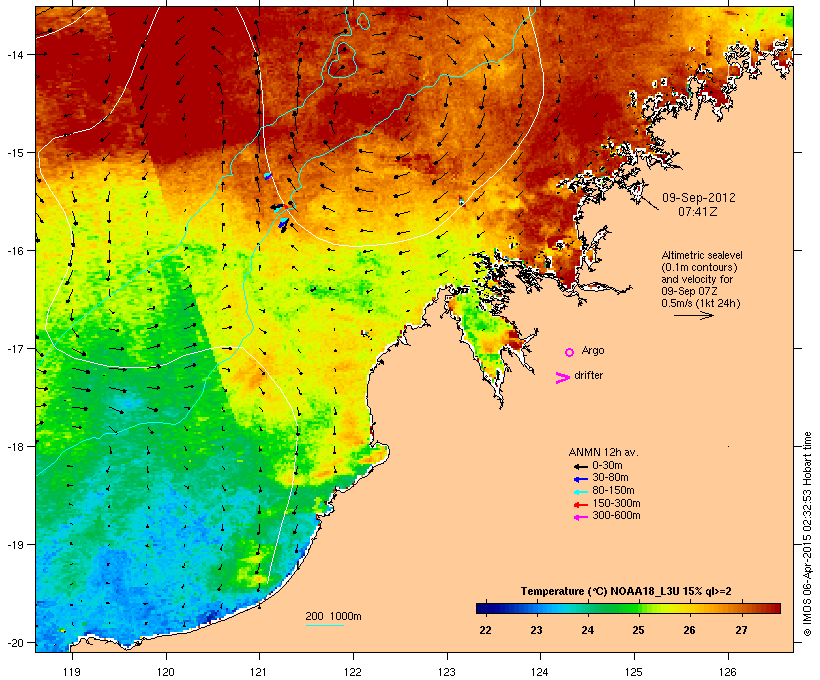Click the drifter legend label

[588, 375]
